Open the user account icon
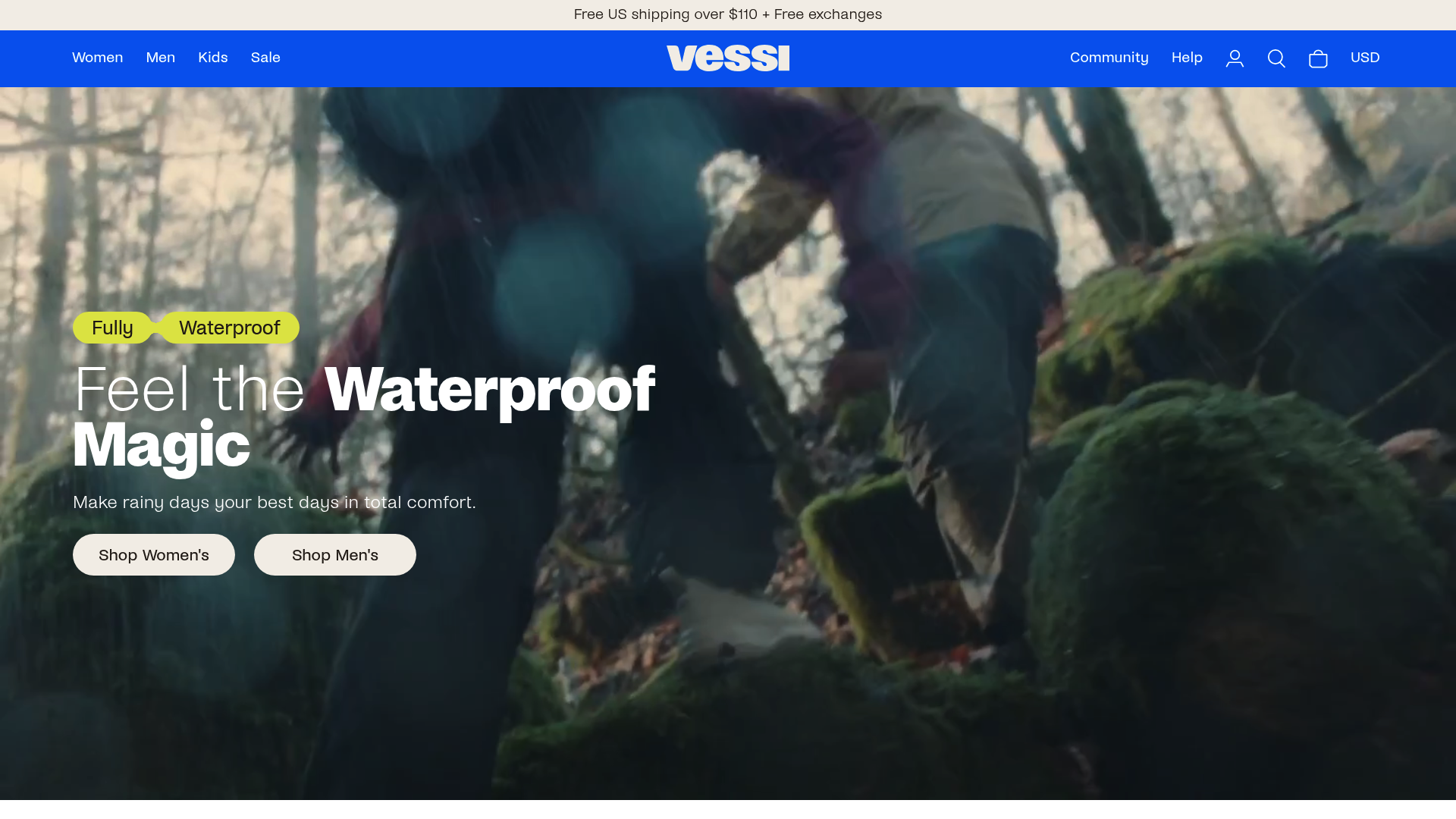Image resolution: width=1456 pixels, height=819 pixels. pyautogui.click(x=1235, y=58)
